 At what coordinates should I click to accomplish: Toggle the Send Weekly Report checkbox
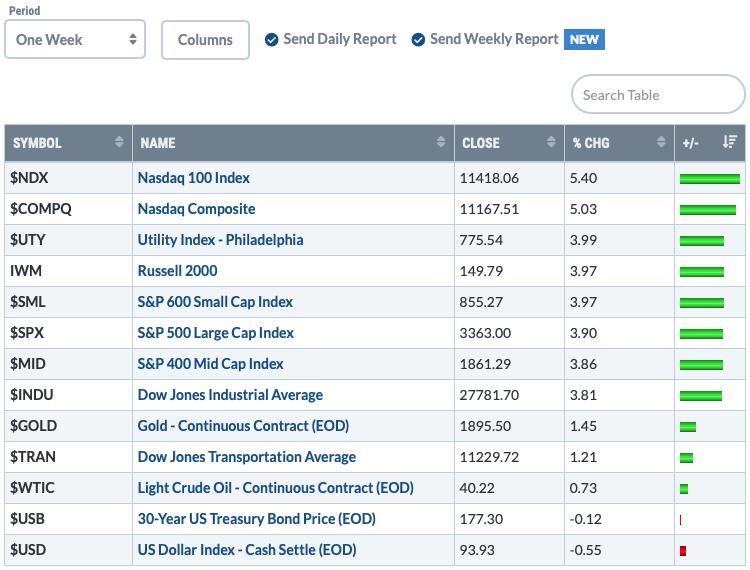click(418, 40)
